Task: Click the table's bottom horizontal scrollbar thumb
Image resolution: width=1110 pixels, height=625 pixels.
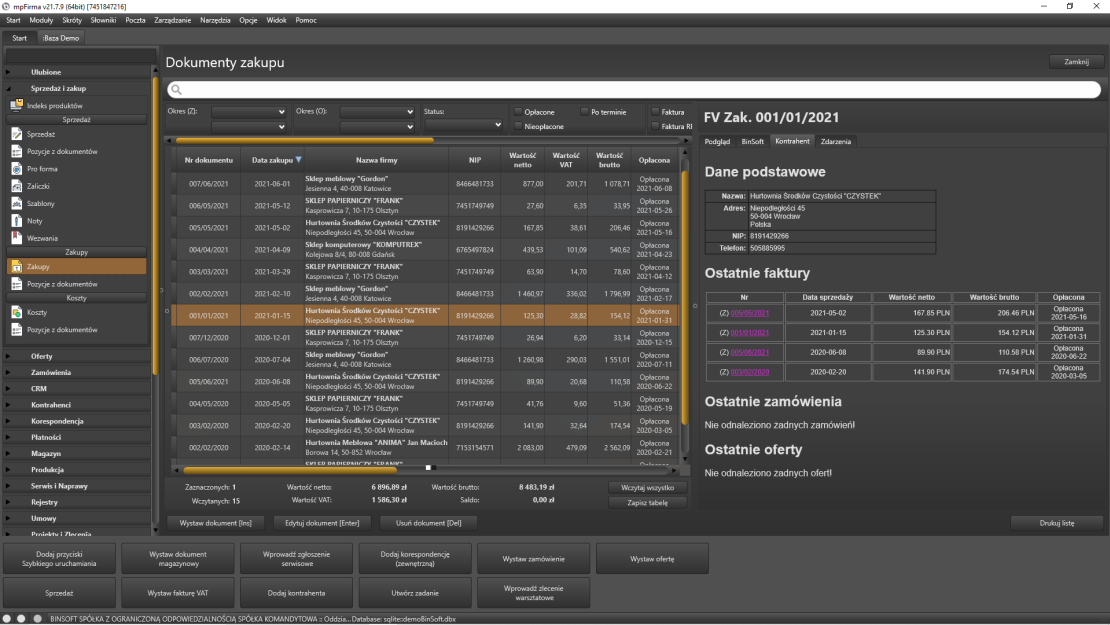Action: (290, 470)
